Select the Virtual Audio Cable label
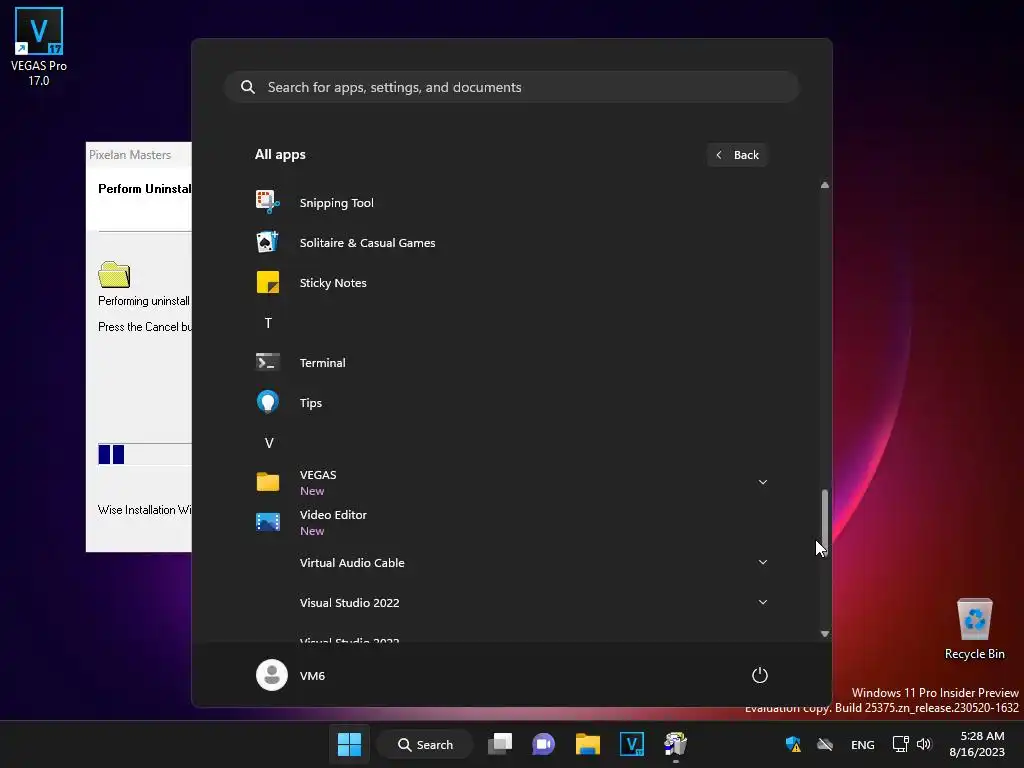 tap(352, 562)
